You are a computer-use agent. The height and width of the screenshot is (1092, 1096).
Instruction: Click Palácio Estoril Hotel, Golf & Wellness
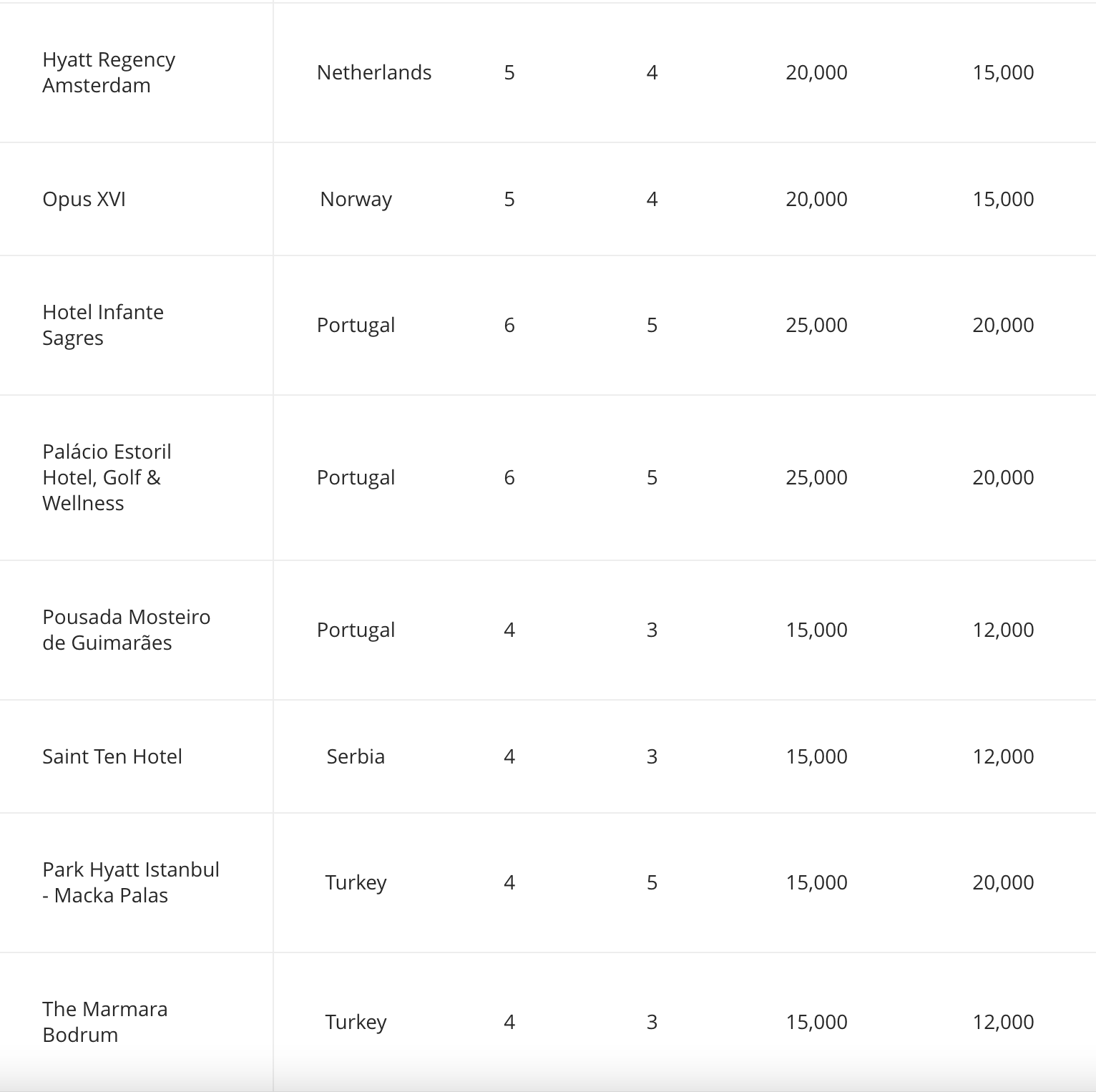click(107, 477)
